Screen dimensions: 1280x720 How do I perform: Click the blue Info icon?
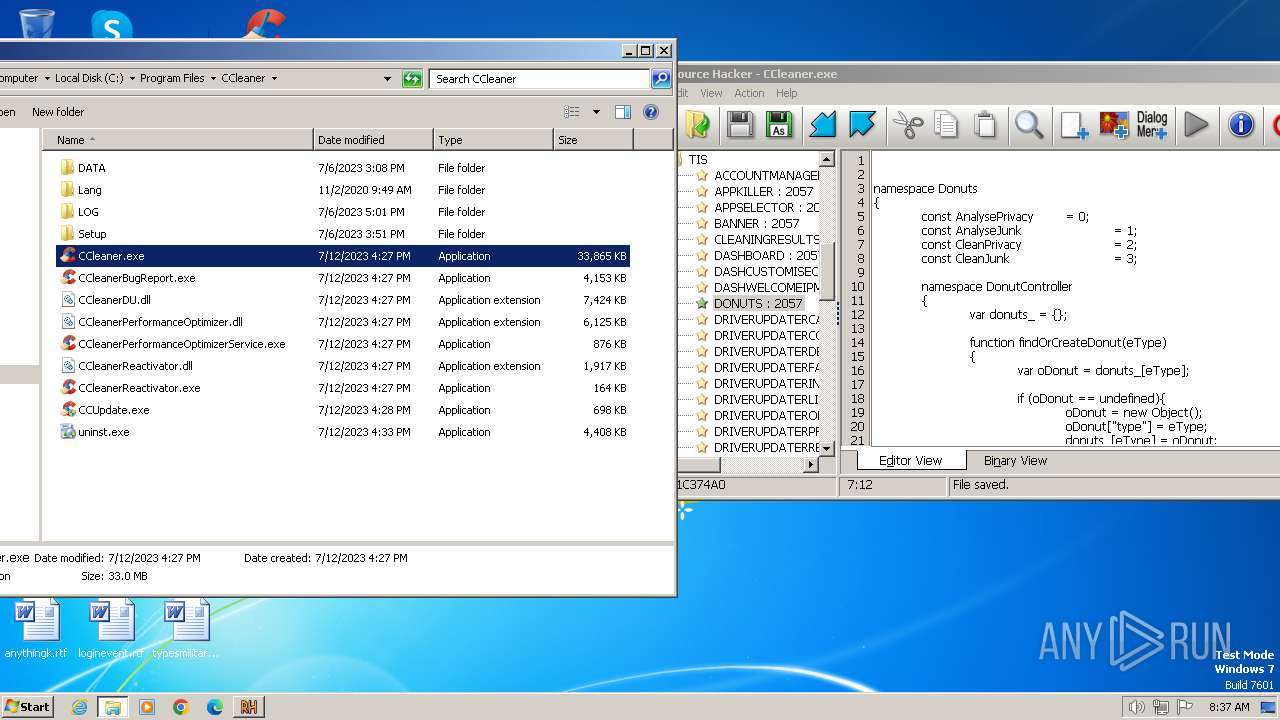(1241, 124)
